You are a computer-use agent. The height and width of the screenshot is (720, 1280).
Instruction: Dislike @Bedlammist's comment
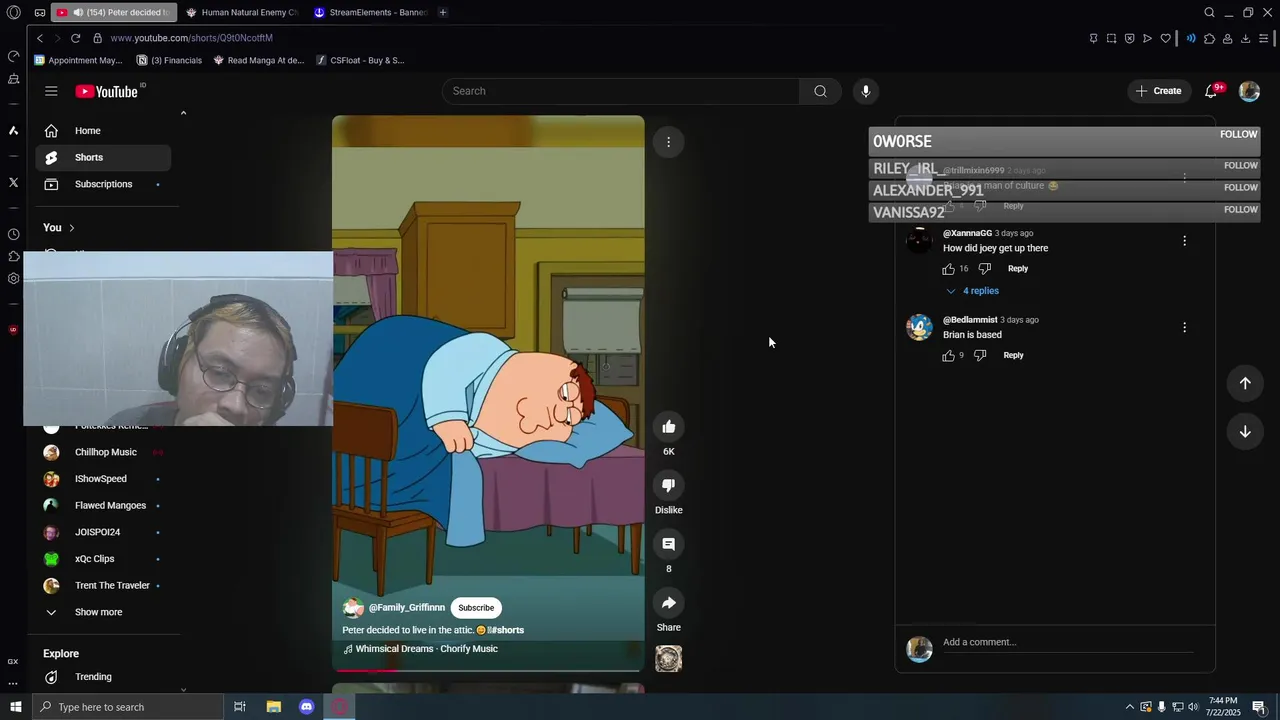tap(980, 355)
